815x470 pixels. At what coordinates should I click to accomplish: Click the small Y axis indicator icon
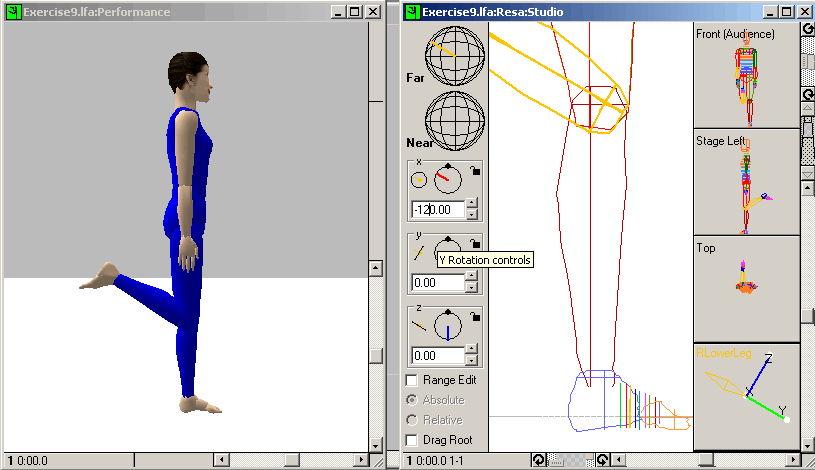(418, 253)
